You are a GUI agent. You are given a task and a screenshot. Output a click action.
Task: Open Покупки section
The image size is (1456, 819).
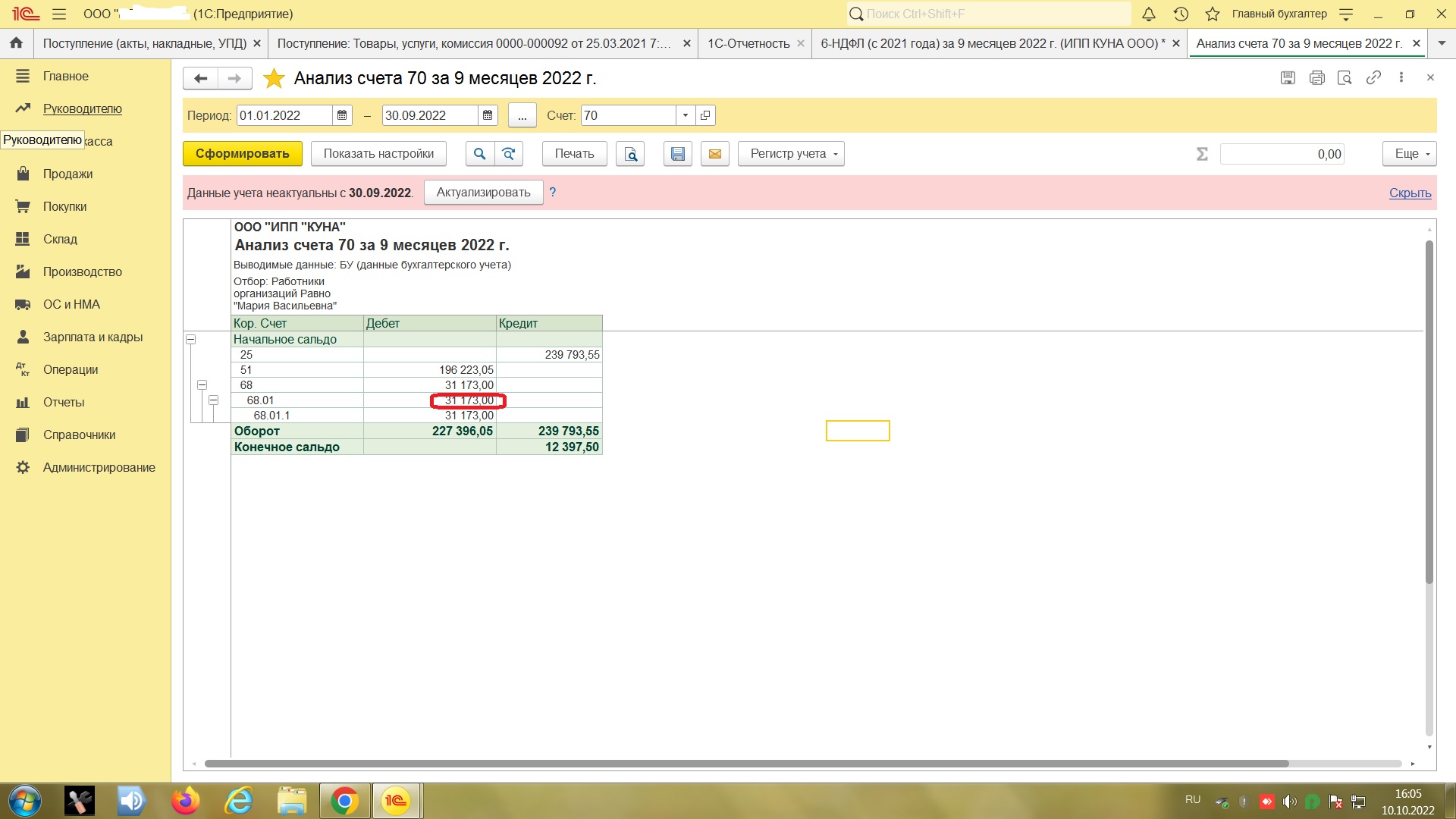click(64, 207)
